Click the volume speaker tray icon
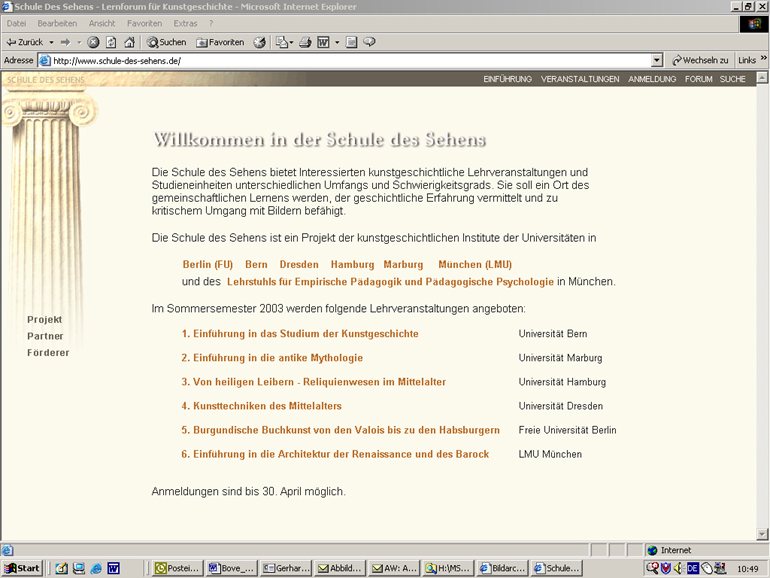The image size is (770, 578). (678, 568)
